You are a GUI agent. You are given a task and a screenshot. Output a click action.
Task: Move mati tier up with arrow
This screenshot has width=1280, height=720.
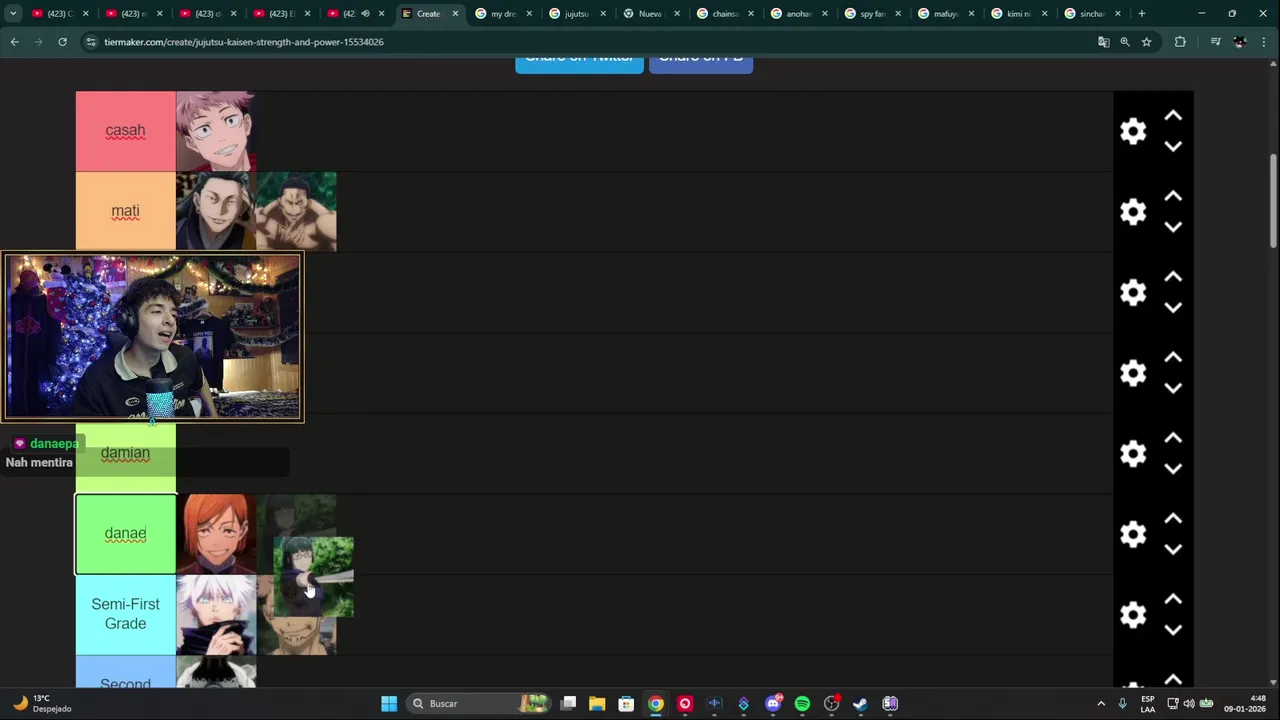(1173, 197)
